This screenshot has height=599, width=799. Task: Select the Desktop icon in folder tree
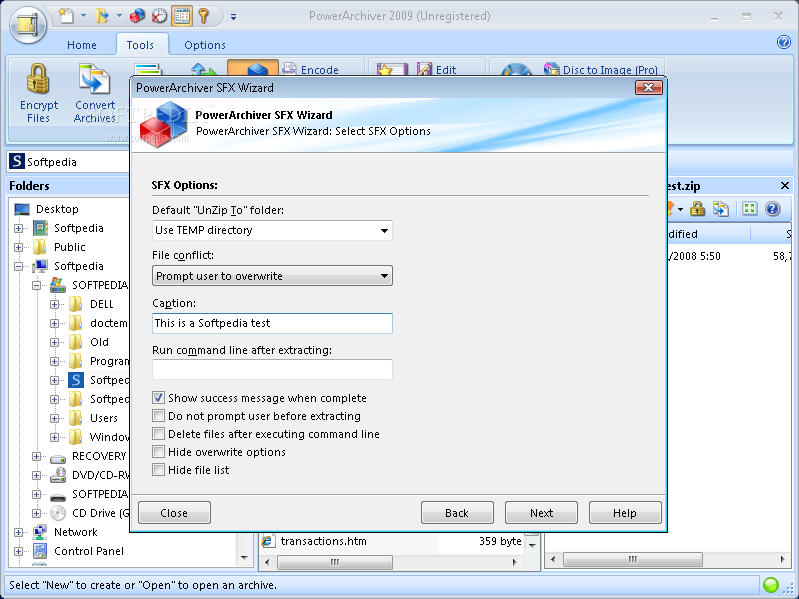click(22, 209)
